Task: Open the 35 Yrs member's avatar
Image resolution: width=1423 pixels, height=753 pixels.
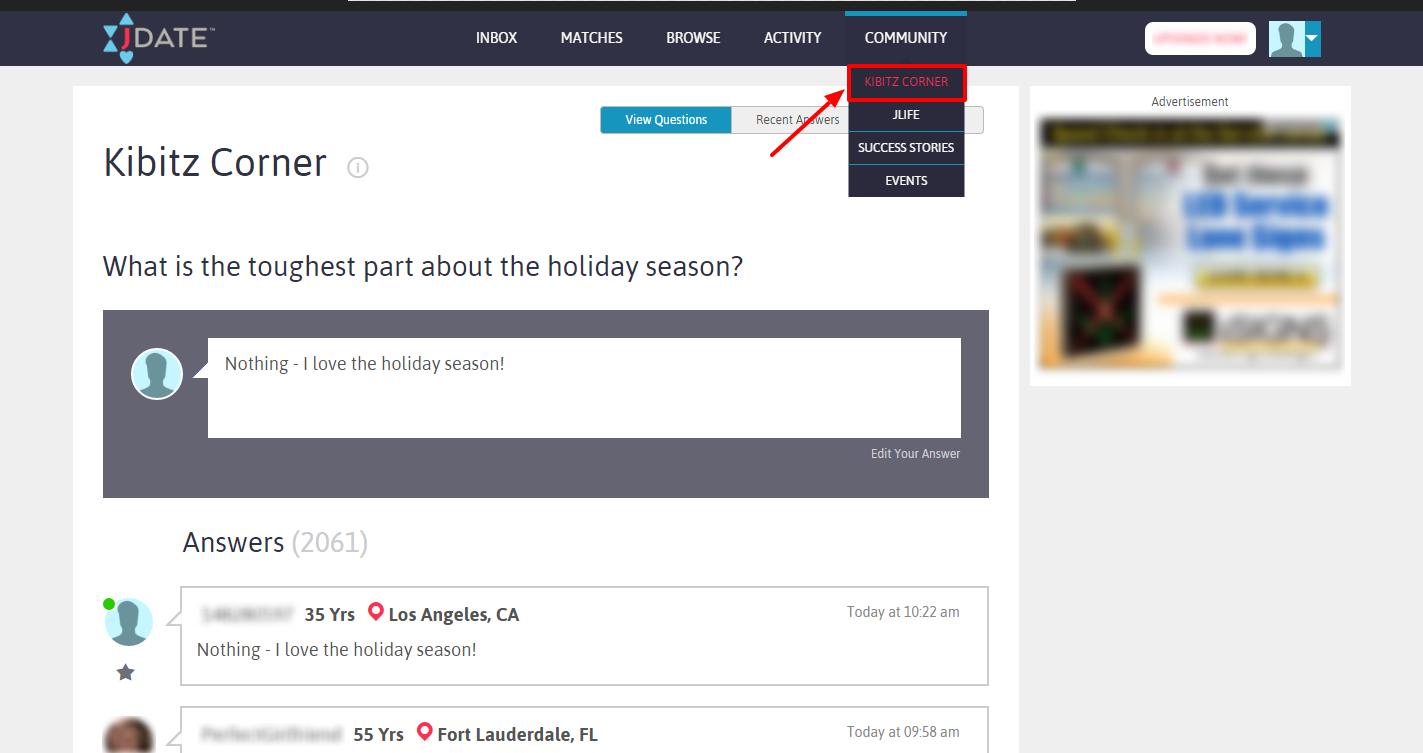Action: tap(129, 622)
